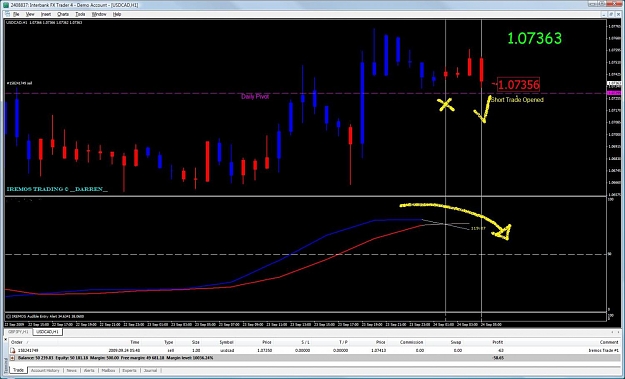
Task: Open the Insert menu
Action: [46, 14]
